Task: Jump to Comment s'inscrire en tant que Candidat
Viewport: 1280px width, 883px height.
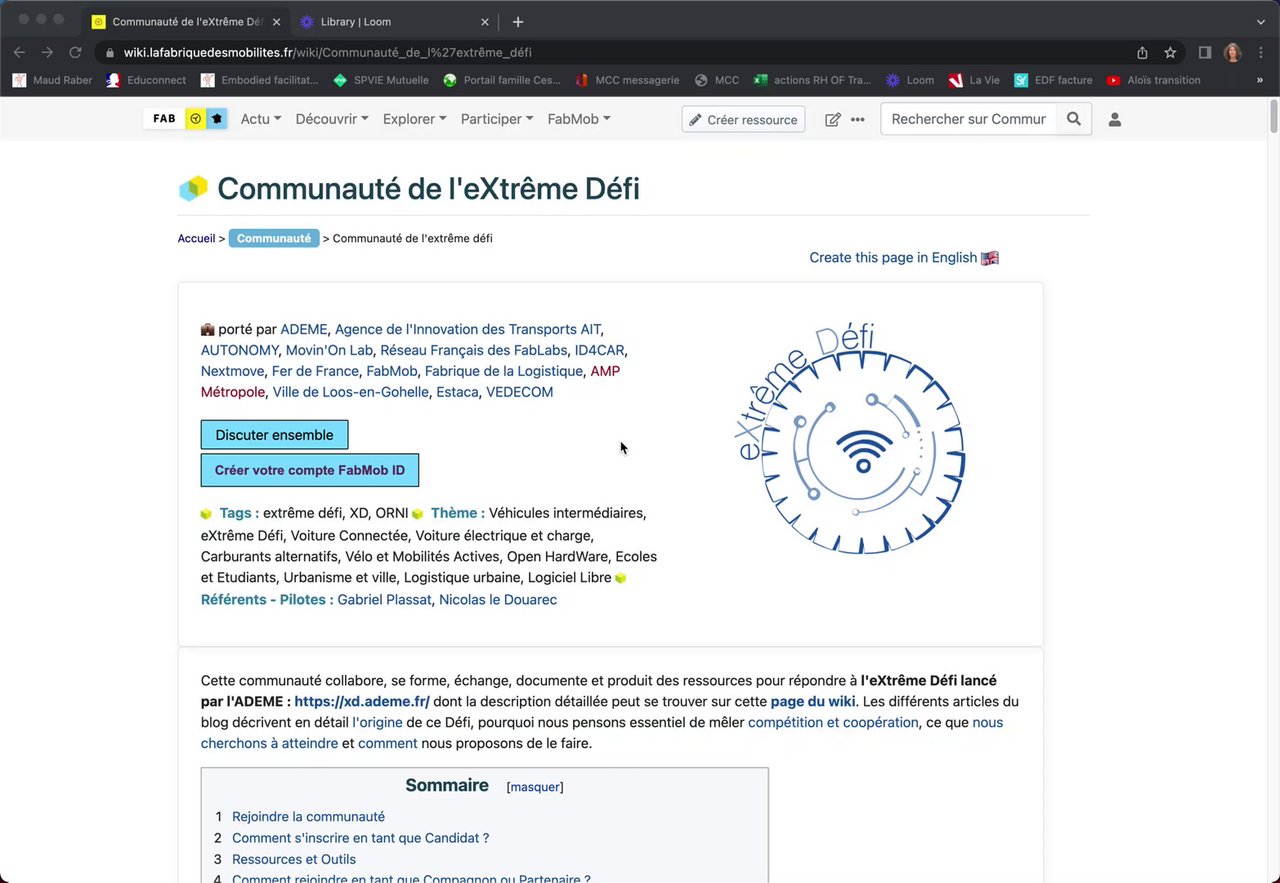Action: [360, 838]
